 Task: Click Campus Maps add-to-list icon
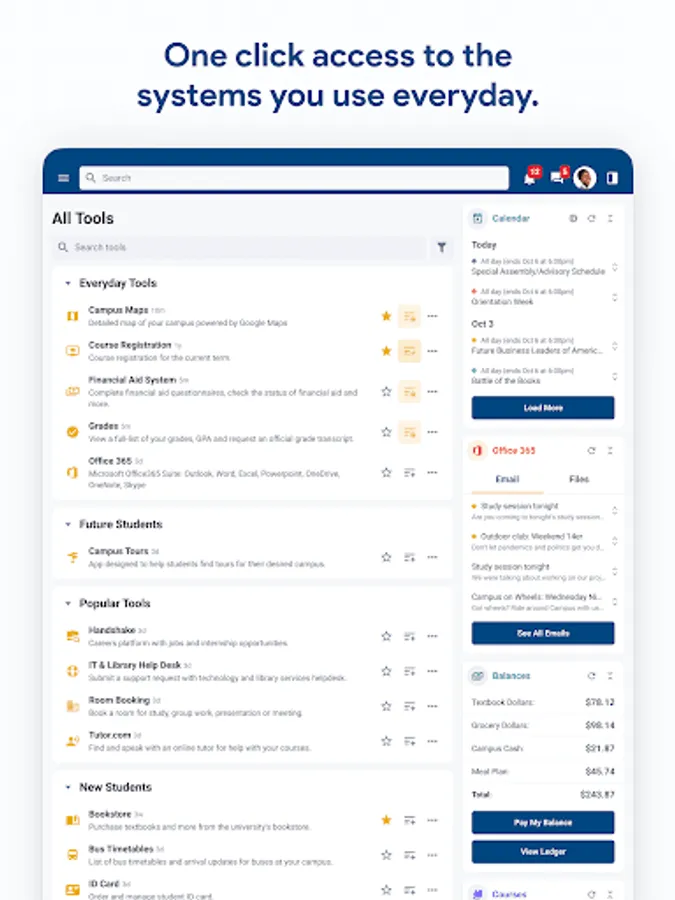pyautogui.click(x=409, y=316)
